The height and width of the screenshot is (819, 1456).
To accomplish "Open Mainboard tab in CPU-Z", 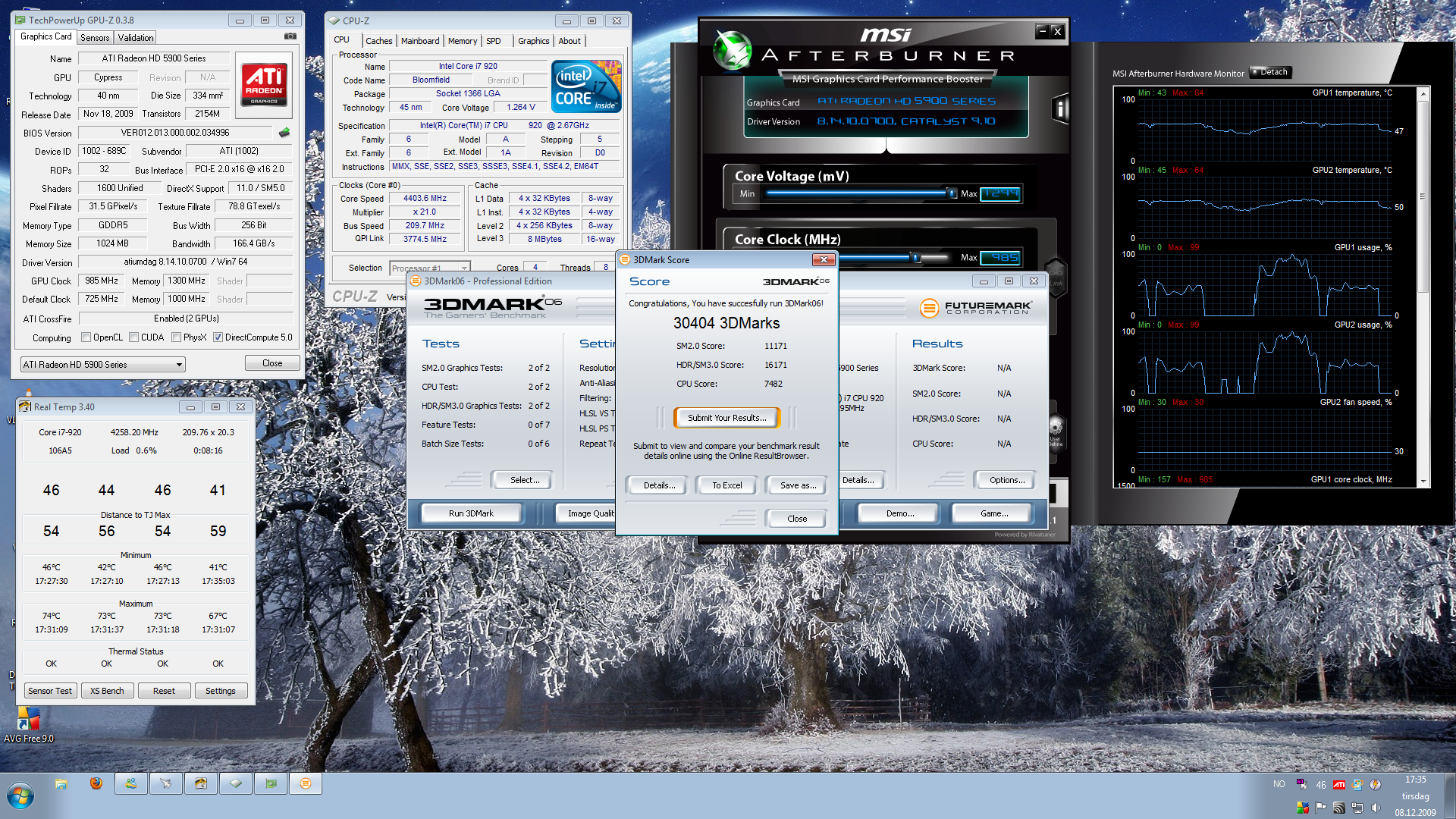I will pos(420,41).
